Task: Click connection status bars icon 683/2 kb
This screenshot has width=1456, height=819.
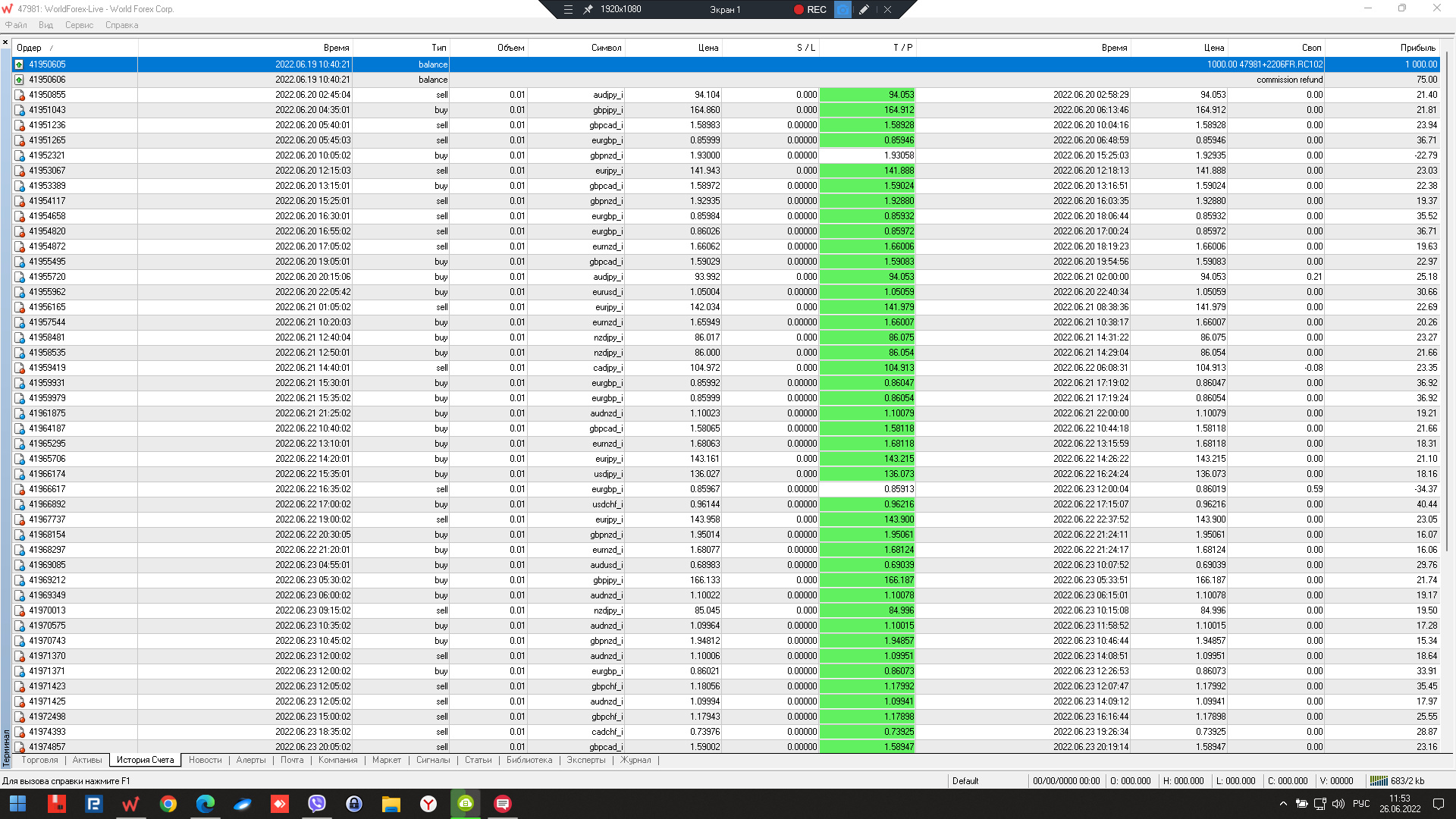Action: [1379, 781]
